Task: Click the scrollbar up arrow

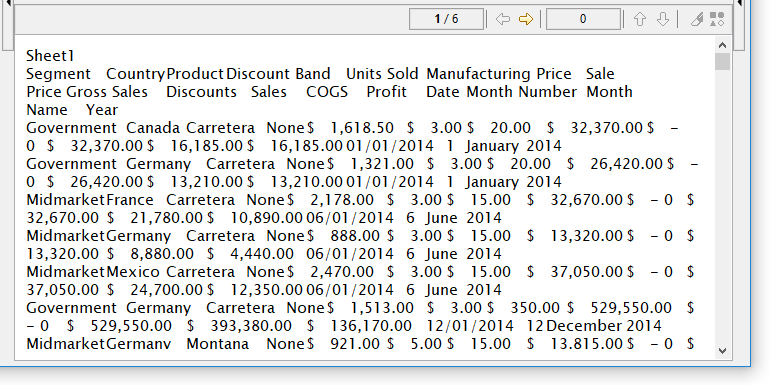Action: click(722, 45)
